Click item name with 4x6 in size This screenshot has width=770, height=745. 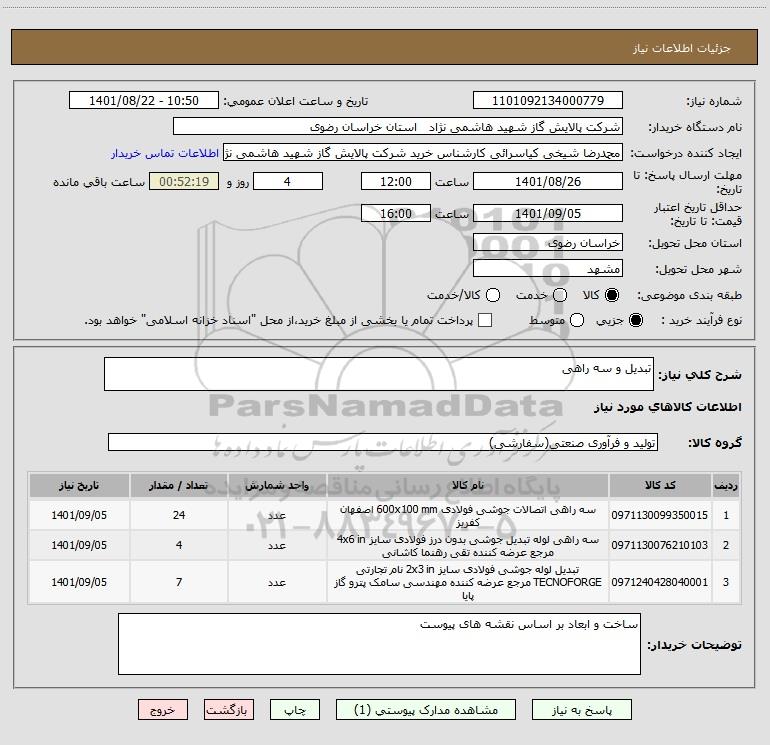coord(468,546)
